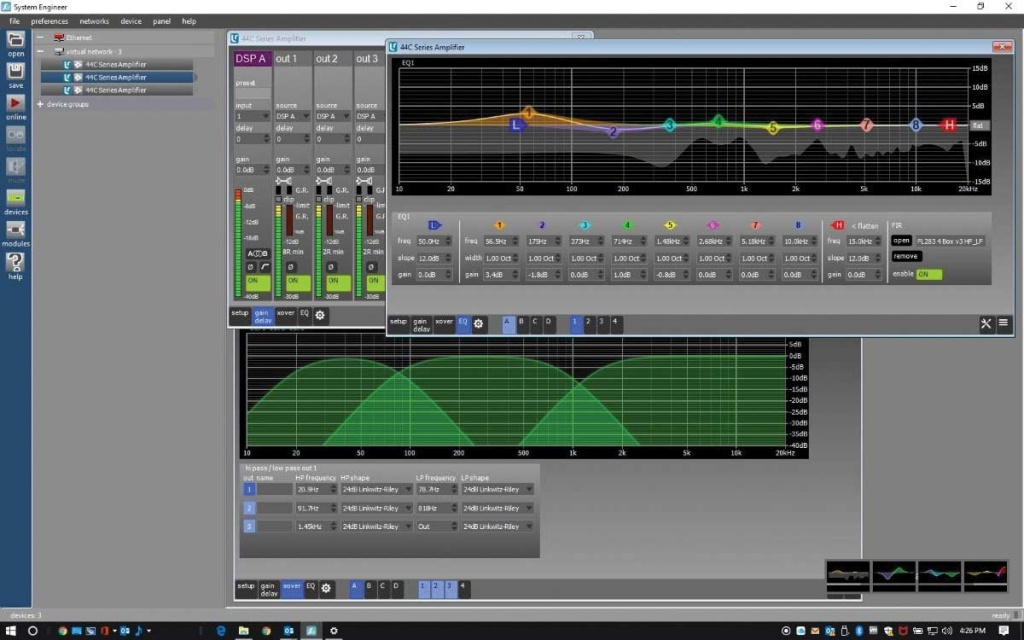Viewport: 1024px width, 640px height.
Task: Go online with the red play icon
Action: 16,104
